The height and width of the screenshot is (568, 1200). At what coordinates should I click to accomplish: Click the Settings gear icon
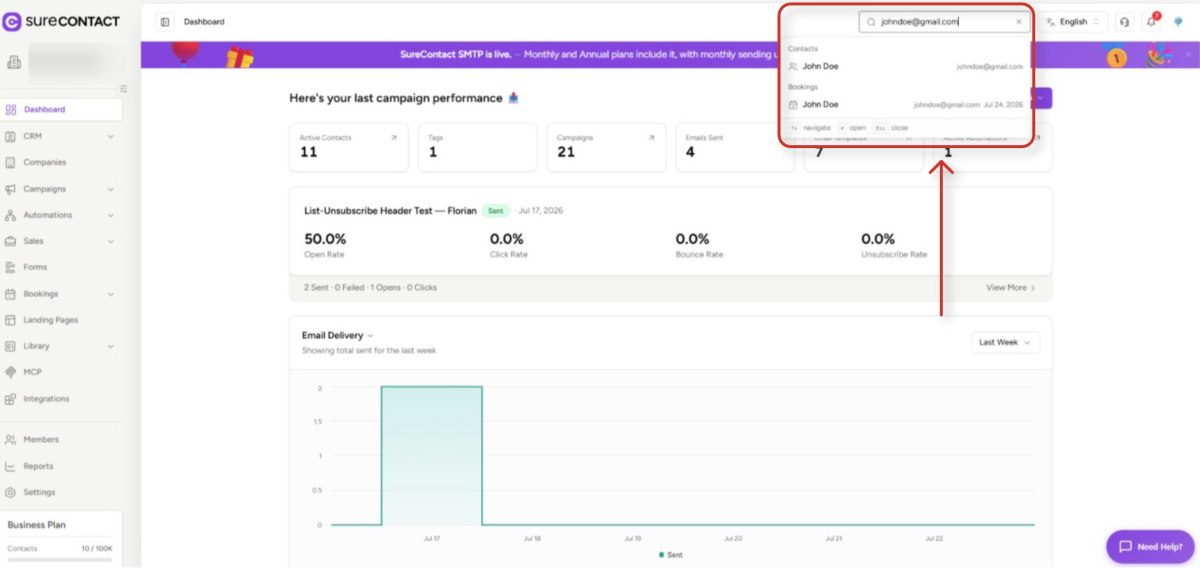pos(11,492)
